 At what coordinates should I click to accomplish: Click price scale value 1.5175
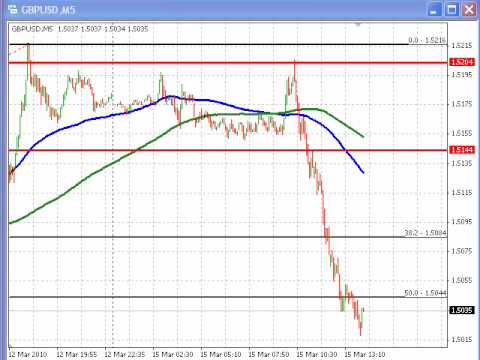pyautogui.click(x=462, y=104)
